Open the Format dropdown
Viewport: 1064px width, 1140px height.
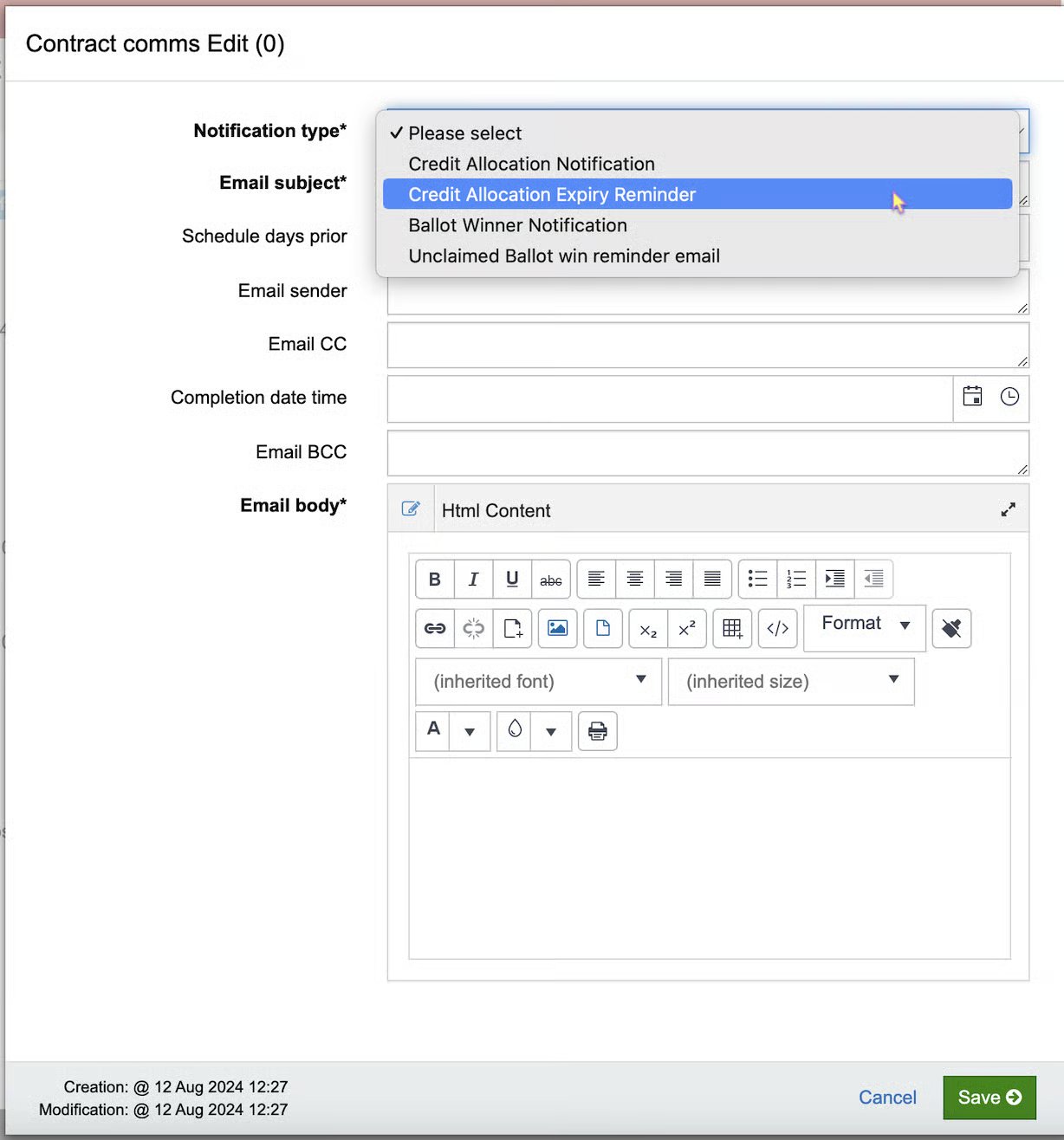(x=865, y=628)
